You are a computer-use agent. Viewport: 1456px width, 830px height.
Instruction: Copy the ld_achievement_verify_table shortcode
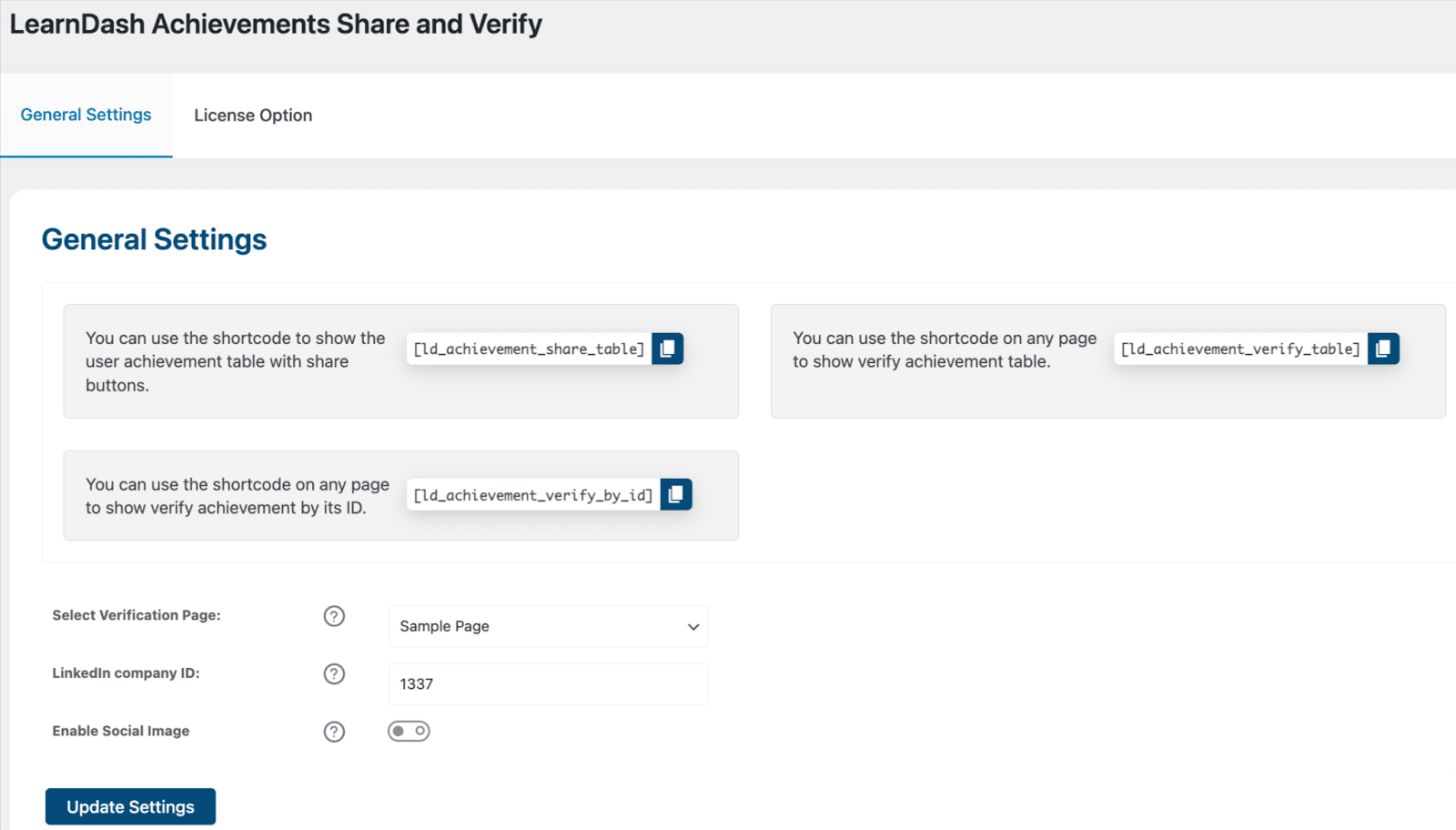[1383, 349]
